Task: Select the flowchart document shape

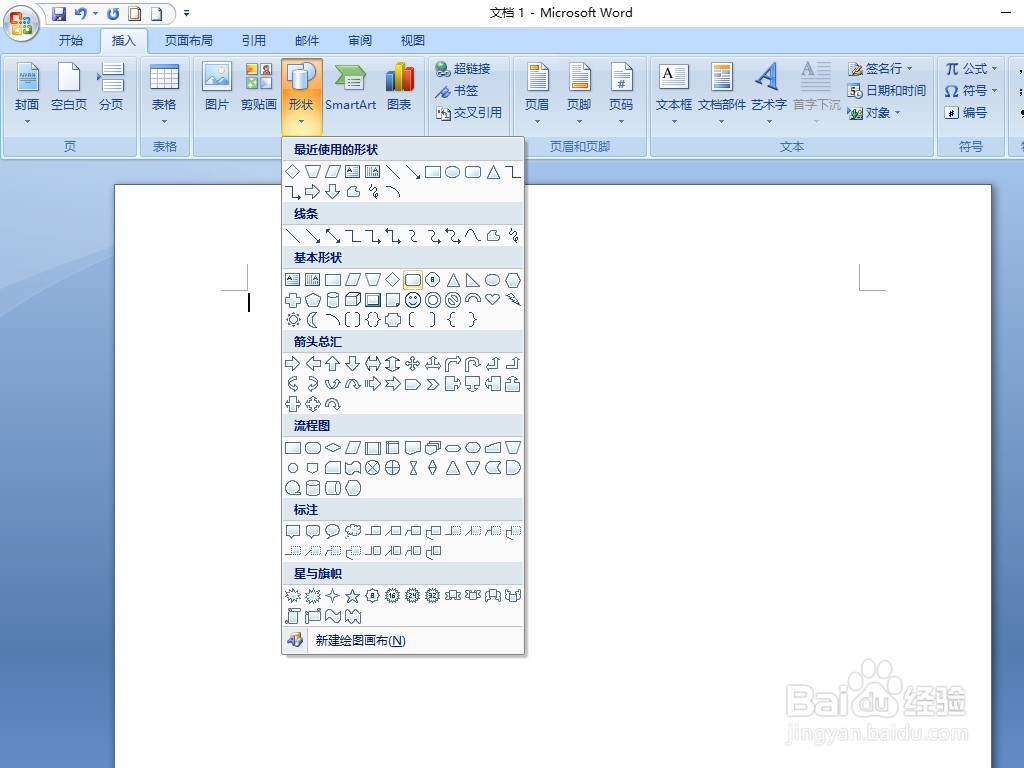Action: (413, 448)
